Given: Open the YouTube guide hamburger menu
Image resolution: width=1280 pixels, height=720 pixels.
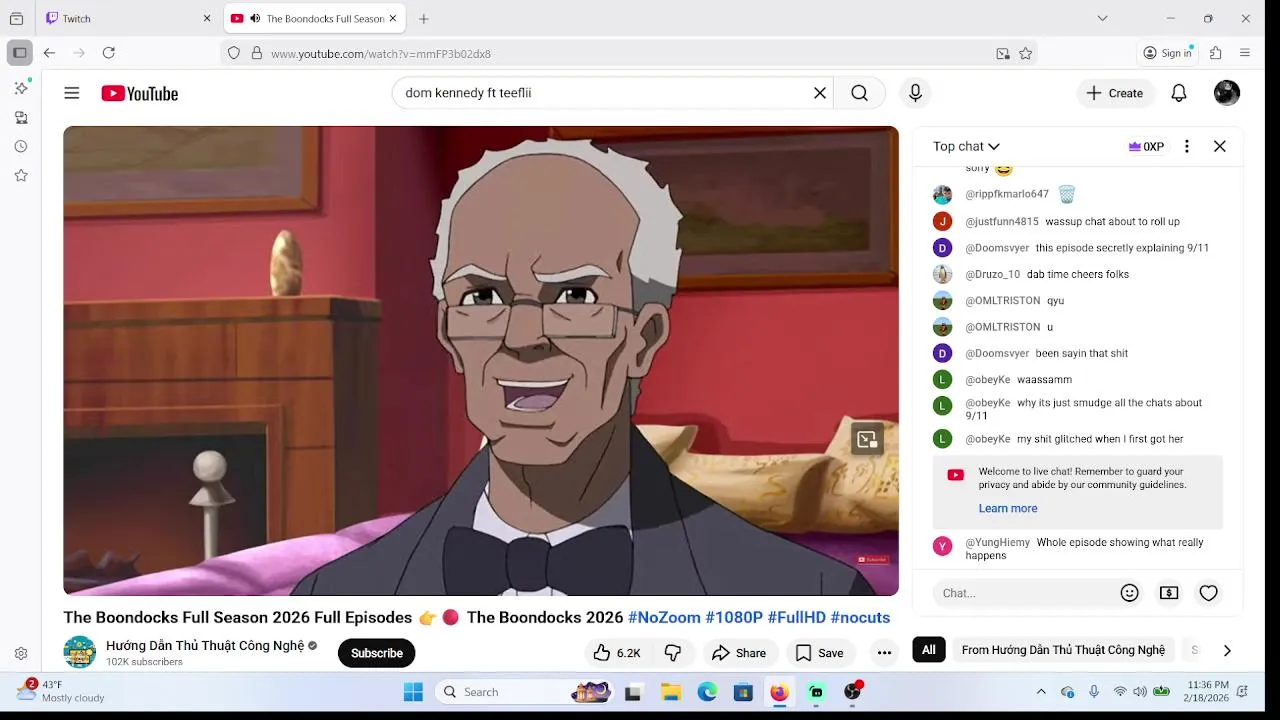Looking at the screenshot, I should pos(72,93).
